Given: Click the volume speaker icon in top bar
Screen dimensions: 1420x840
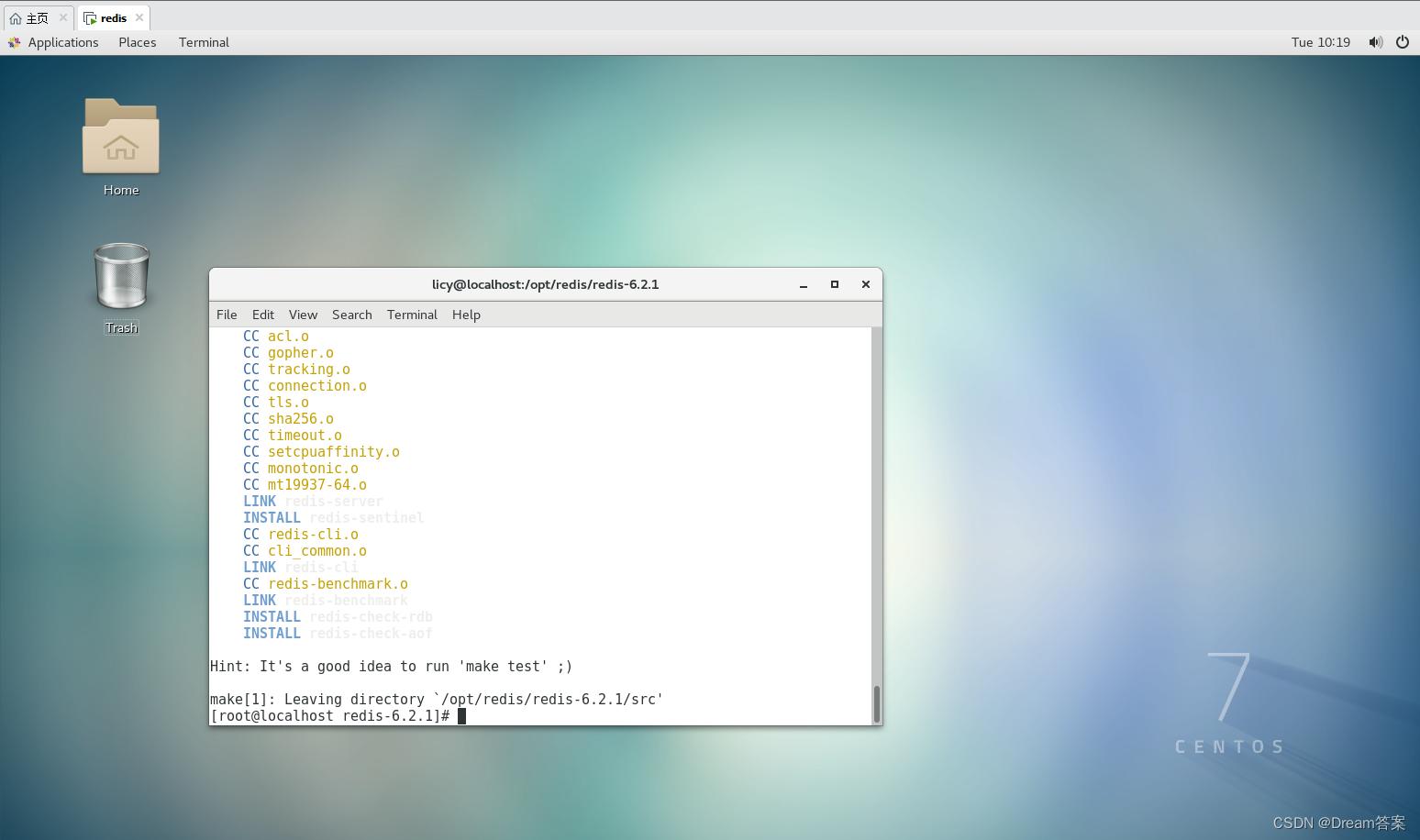Looking at the screenshot, I should 1375,42.
